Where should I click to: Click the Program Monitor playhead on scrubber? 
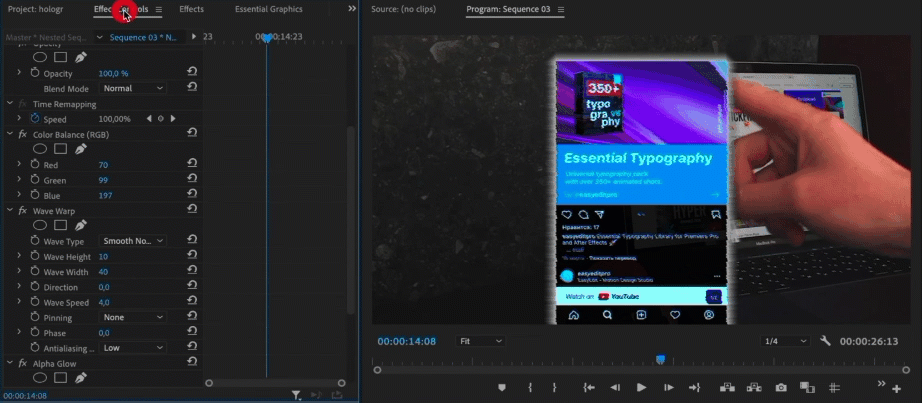tap(660, 359)
